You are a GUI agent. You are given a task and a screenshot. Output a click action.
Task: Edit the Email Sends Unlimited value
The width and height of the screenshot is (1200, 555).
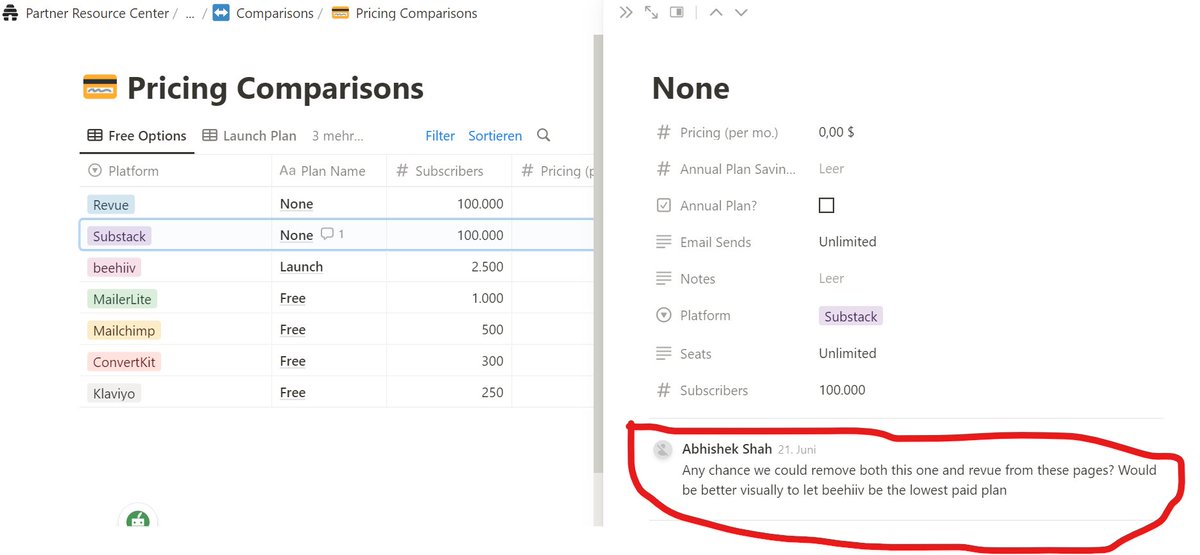click(x=847, y=242)
